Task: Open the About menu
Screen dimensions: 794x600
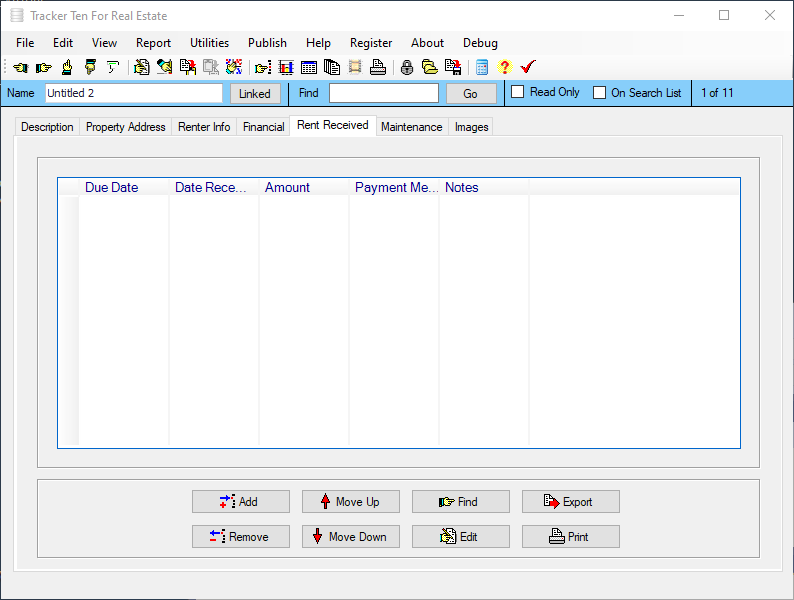Action: pyautogui.click(x=427, y=43)
